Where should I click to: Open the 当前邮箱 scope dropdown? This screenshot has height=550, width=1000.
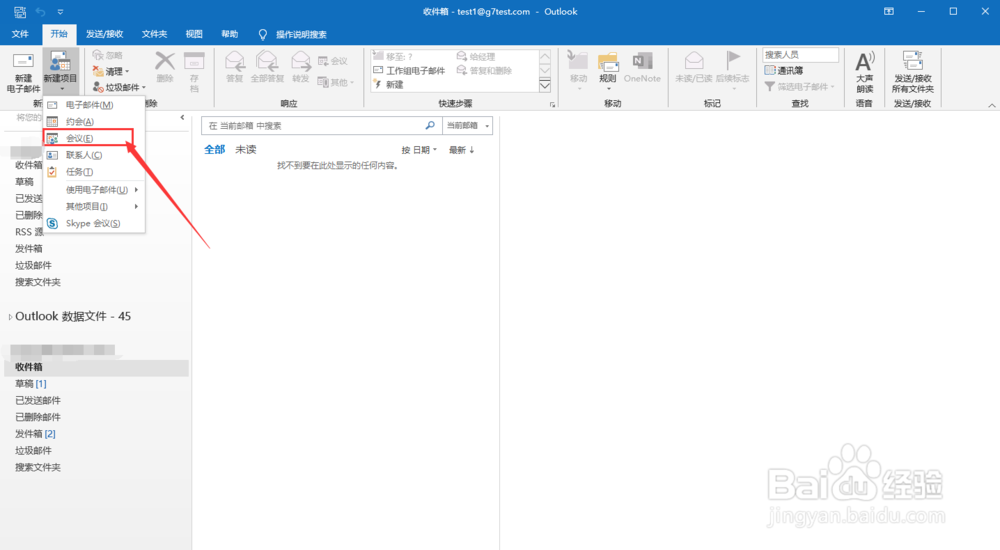coord(467,126)
